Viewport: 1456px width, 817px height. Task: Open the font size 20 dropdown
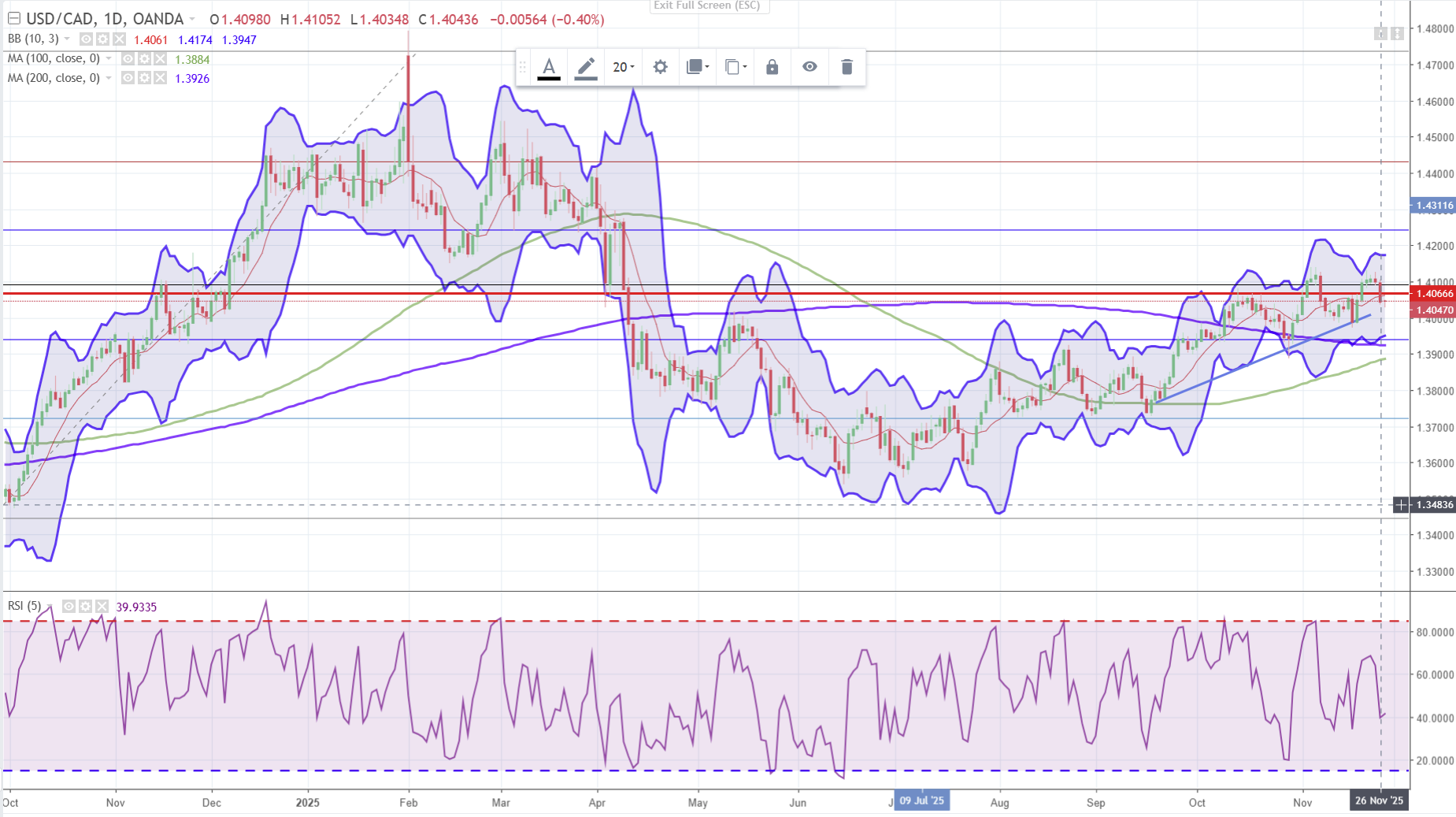pyautogui.click(x=623, y=67)
